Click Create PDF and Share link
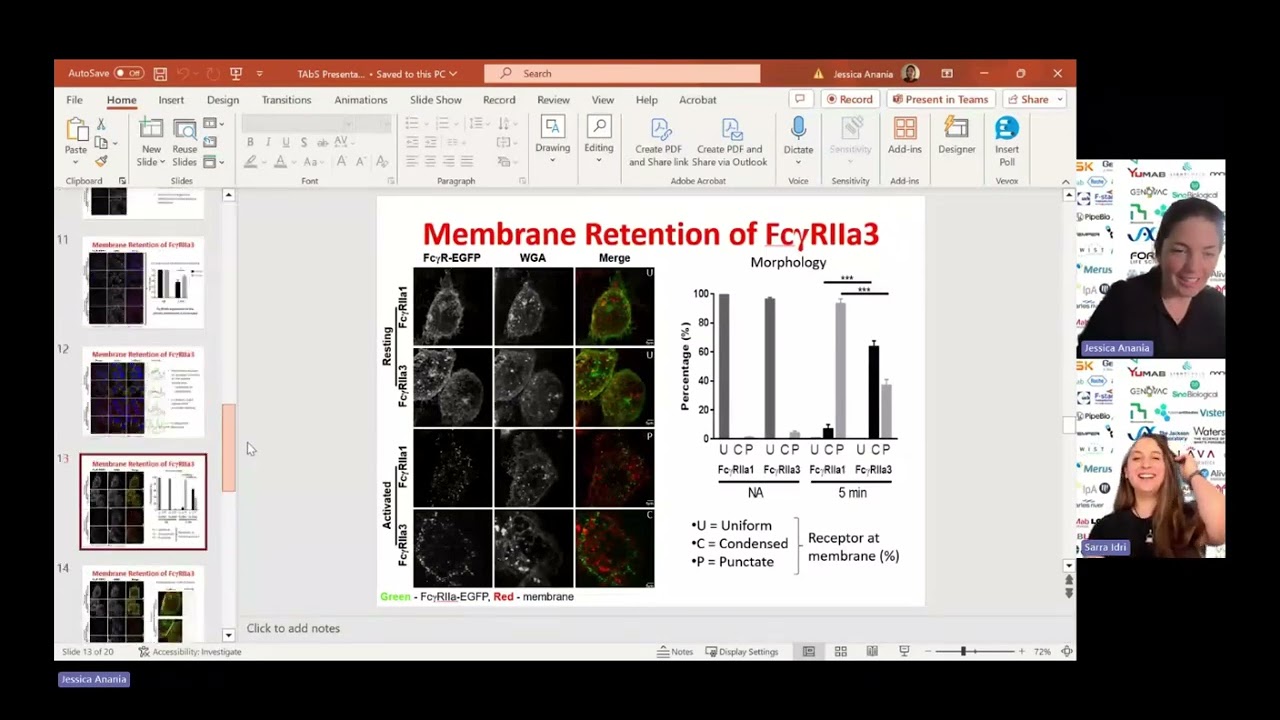Image resolution: width=1280 pixels, height=720 pixels. 659,142
